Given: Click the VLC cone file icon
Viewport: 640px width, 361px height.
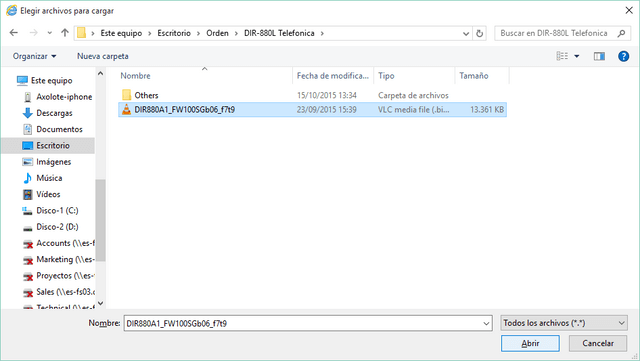Looking at the screenshot, I should (x=127, y=109).
